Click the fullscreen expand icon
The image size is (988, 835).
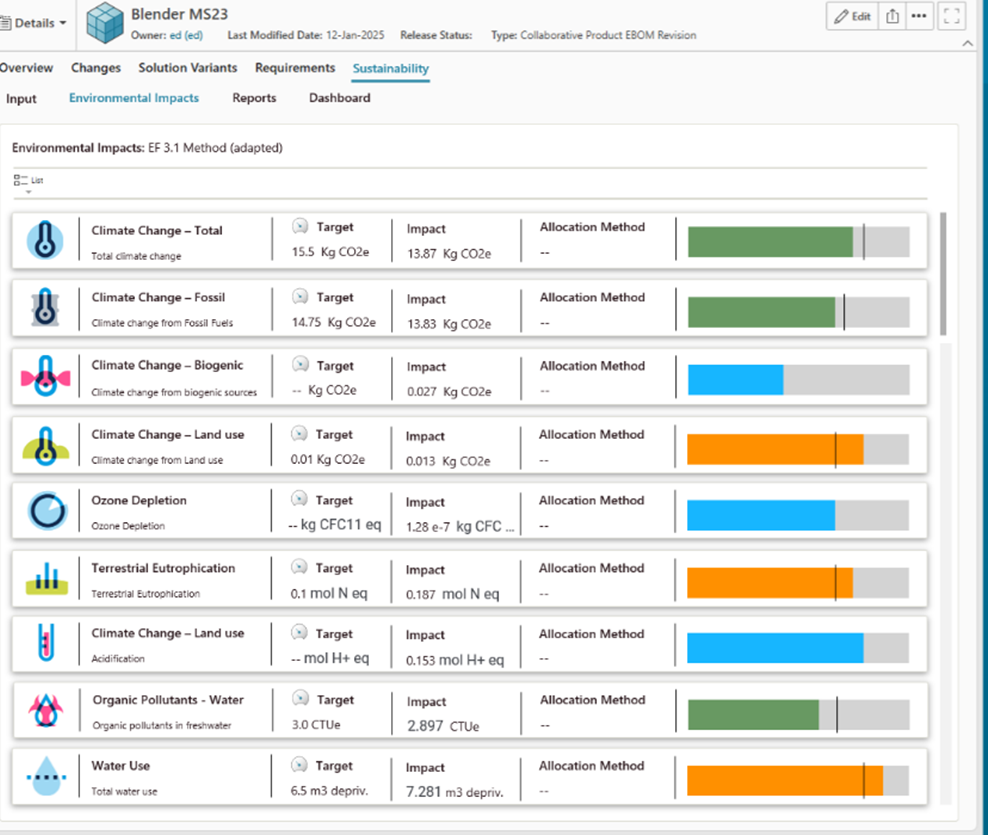952,16
